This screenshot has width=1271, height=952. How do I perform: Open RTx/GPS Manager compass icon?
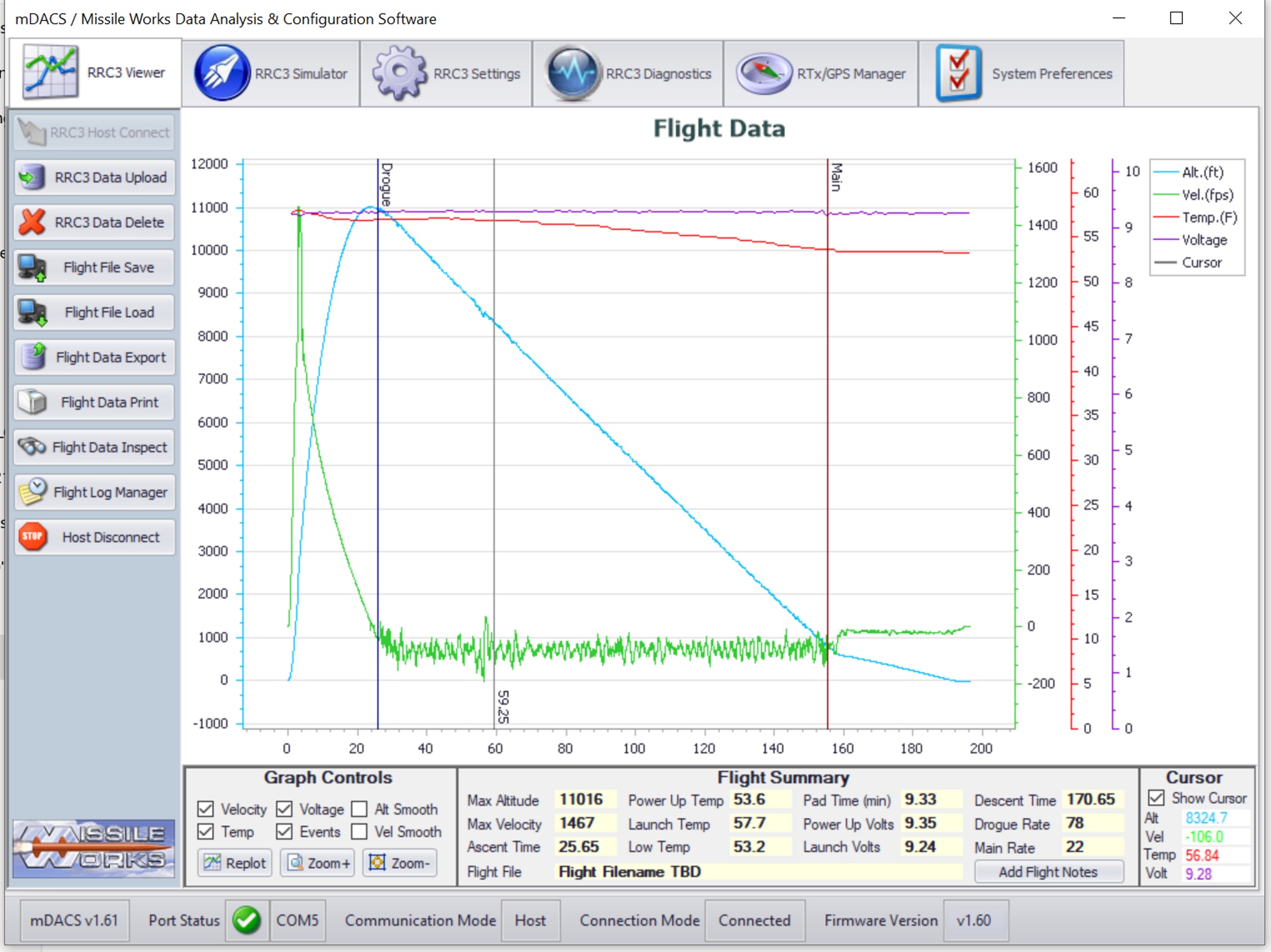(763, 73)
